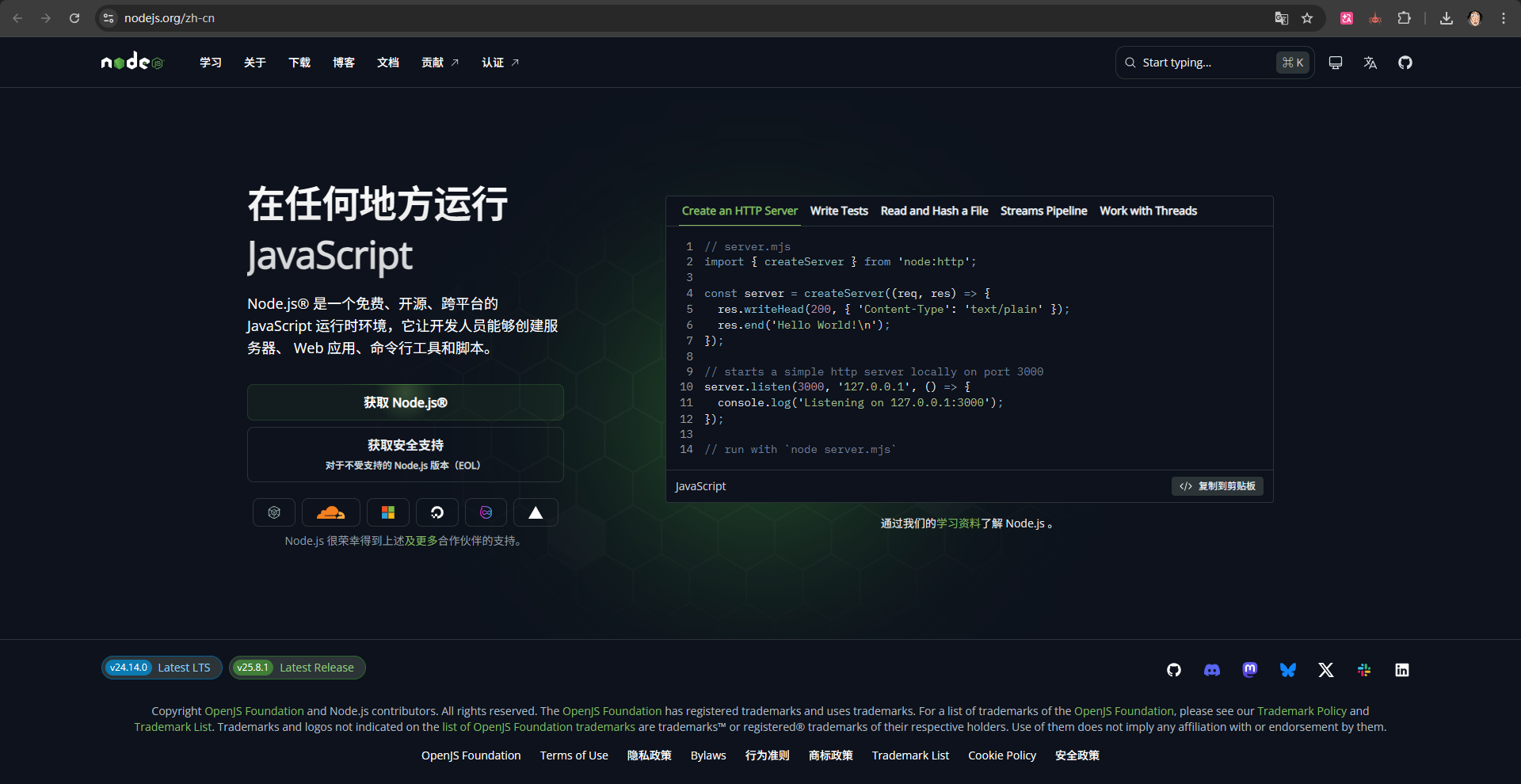Screen dimensions: 1521x784
Task: Open the Vercel triangle partner logo
Action: tap(536, 512)
